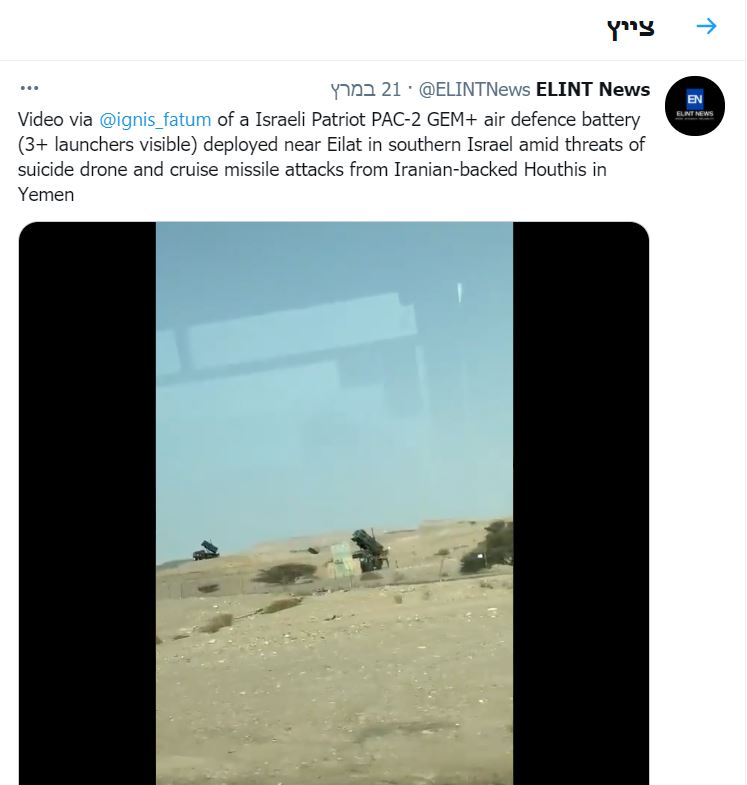This screenshot has height=785, width=747.
Task: Click the word Houthis in tweet
Action: coord(555,170)
